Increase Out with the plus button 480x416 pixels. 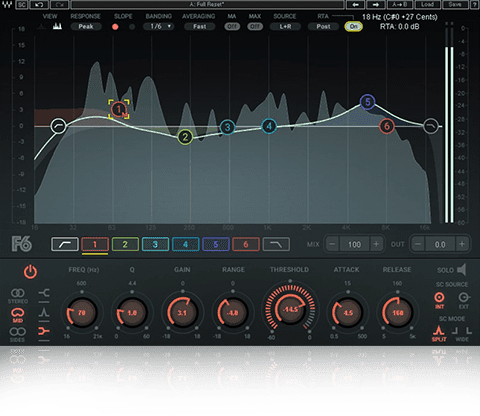click(462, 244)
